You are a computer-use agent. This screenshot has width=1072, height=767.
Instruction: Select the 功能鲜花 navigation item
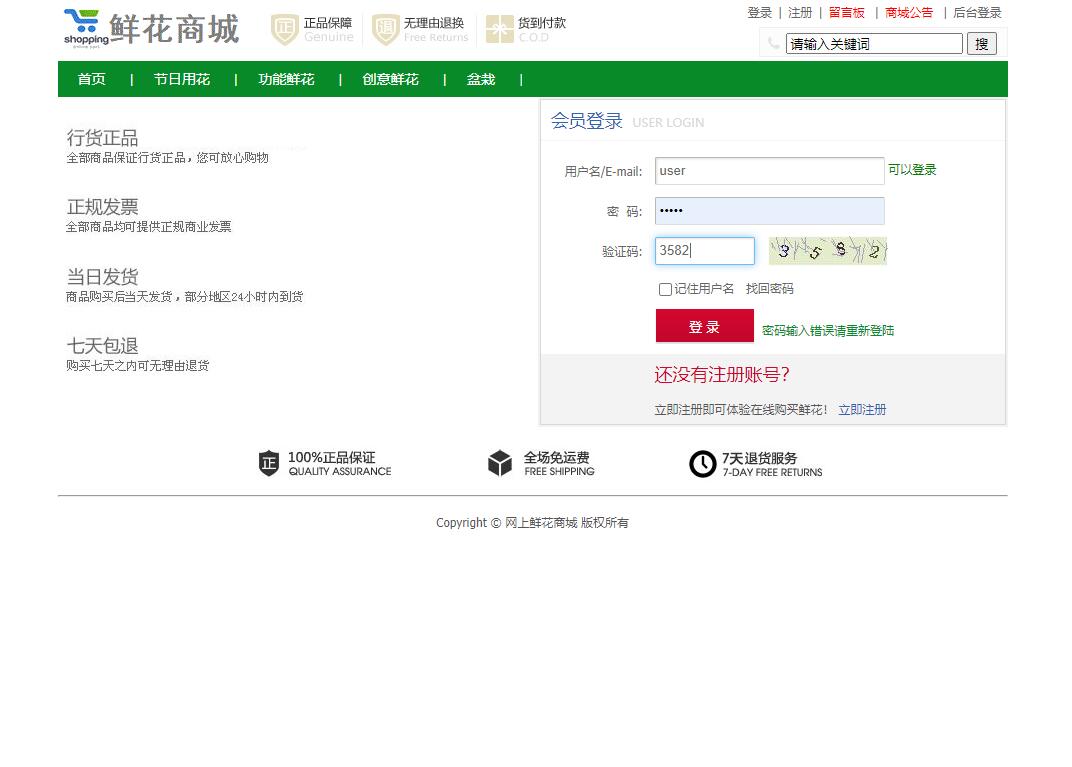pyautogui.click(x=286, y=79)
